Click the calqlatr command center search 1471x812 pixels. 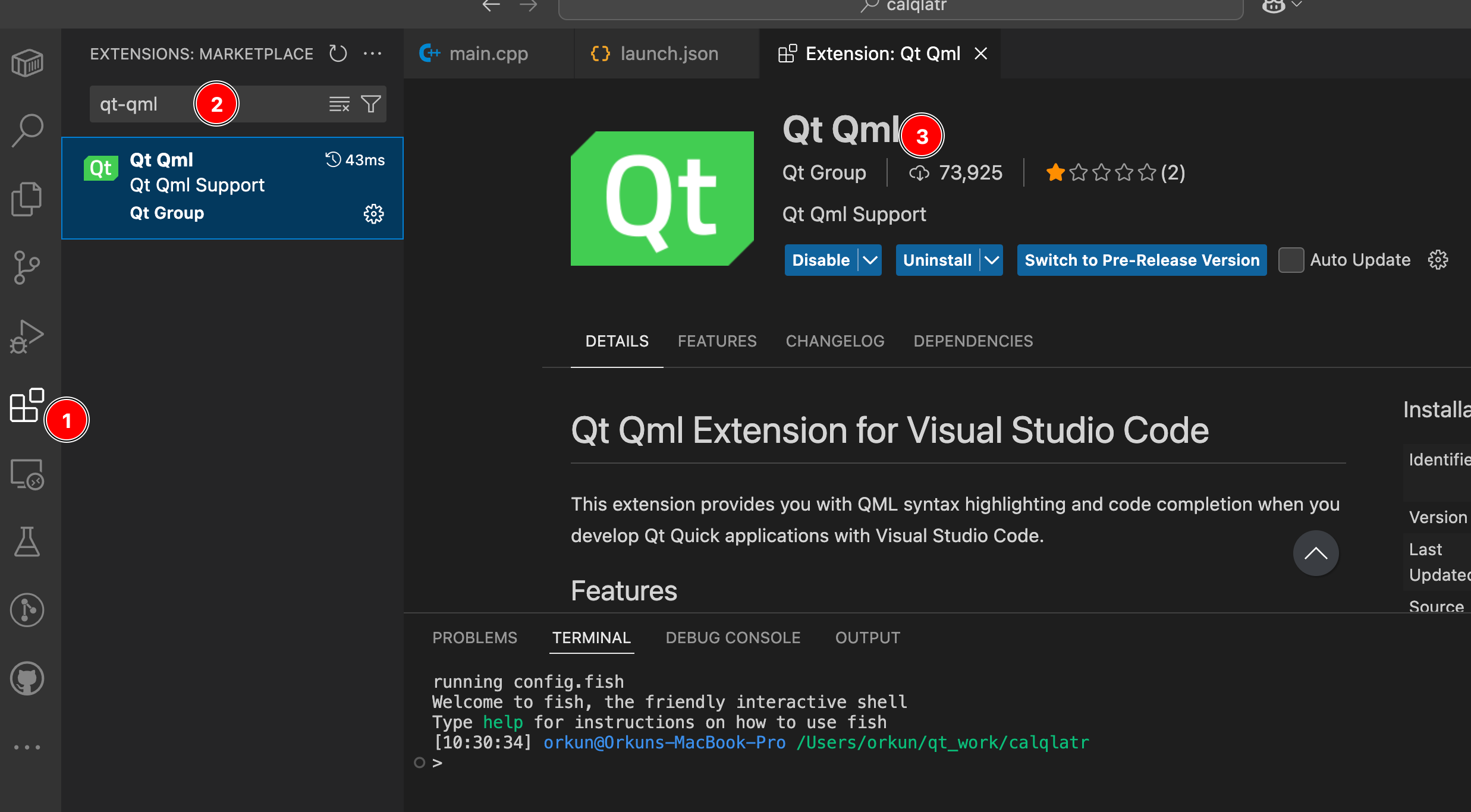tap(901, 7)
